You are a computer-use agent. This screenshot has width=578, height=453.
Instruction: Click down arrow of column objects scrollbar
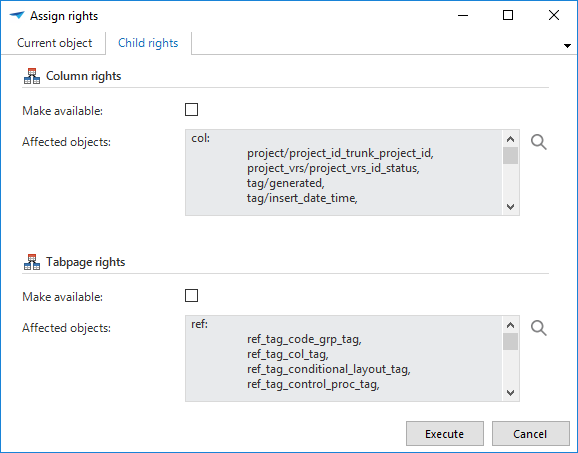[x=511, y=207]
